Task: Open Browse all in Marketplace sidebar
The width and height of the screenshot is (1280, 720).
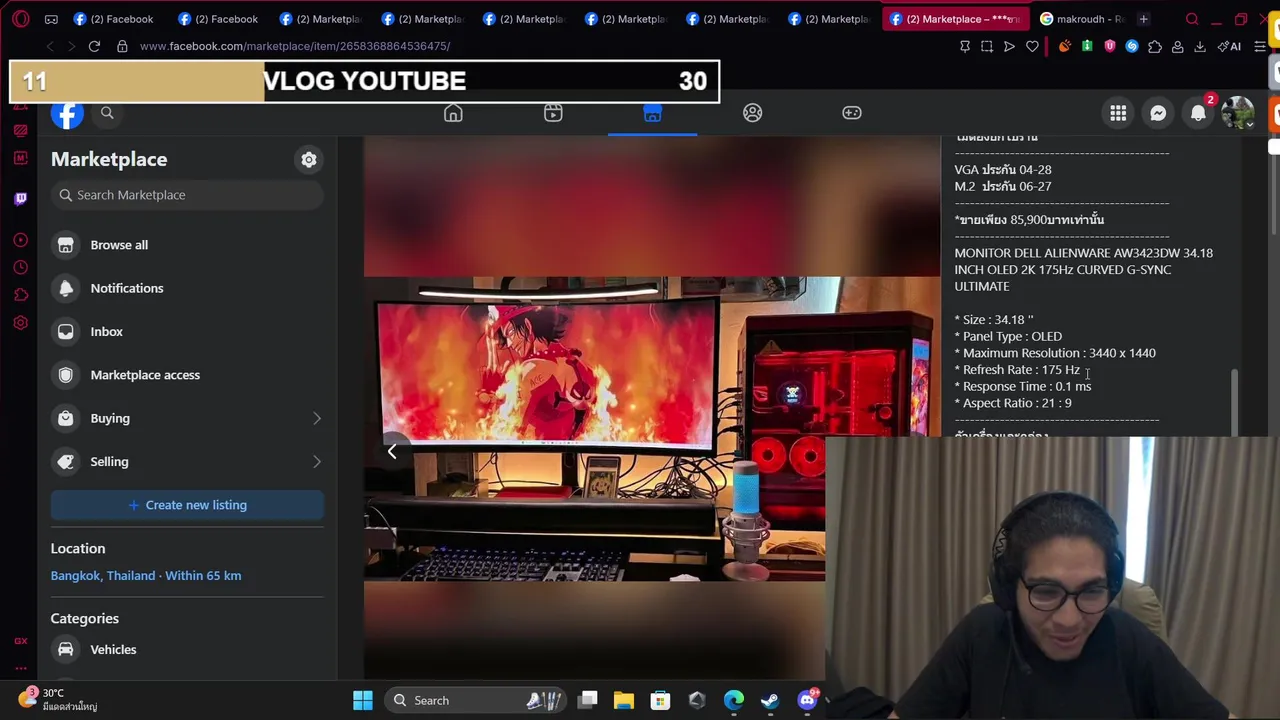Action: coord(187,245)
